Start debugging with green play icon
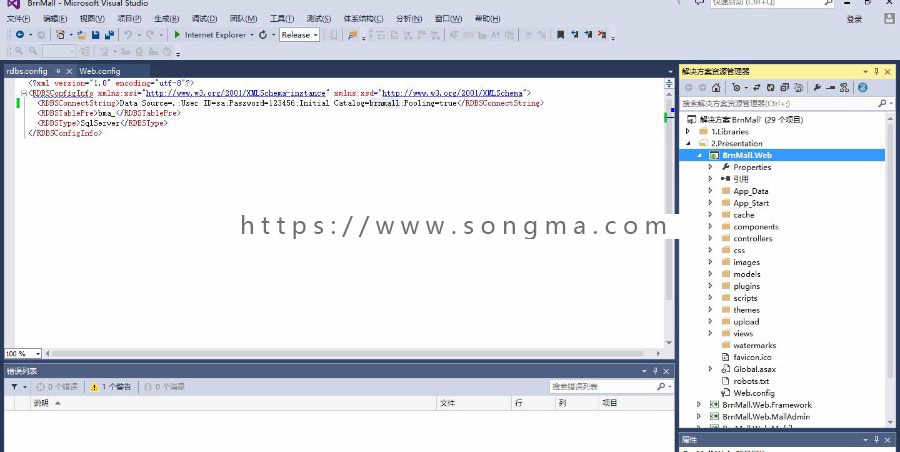Viewport: 900px width, 452px height. pyautogui.click(x=177, y=35)
